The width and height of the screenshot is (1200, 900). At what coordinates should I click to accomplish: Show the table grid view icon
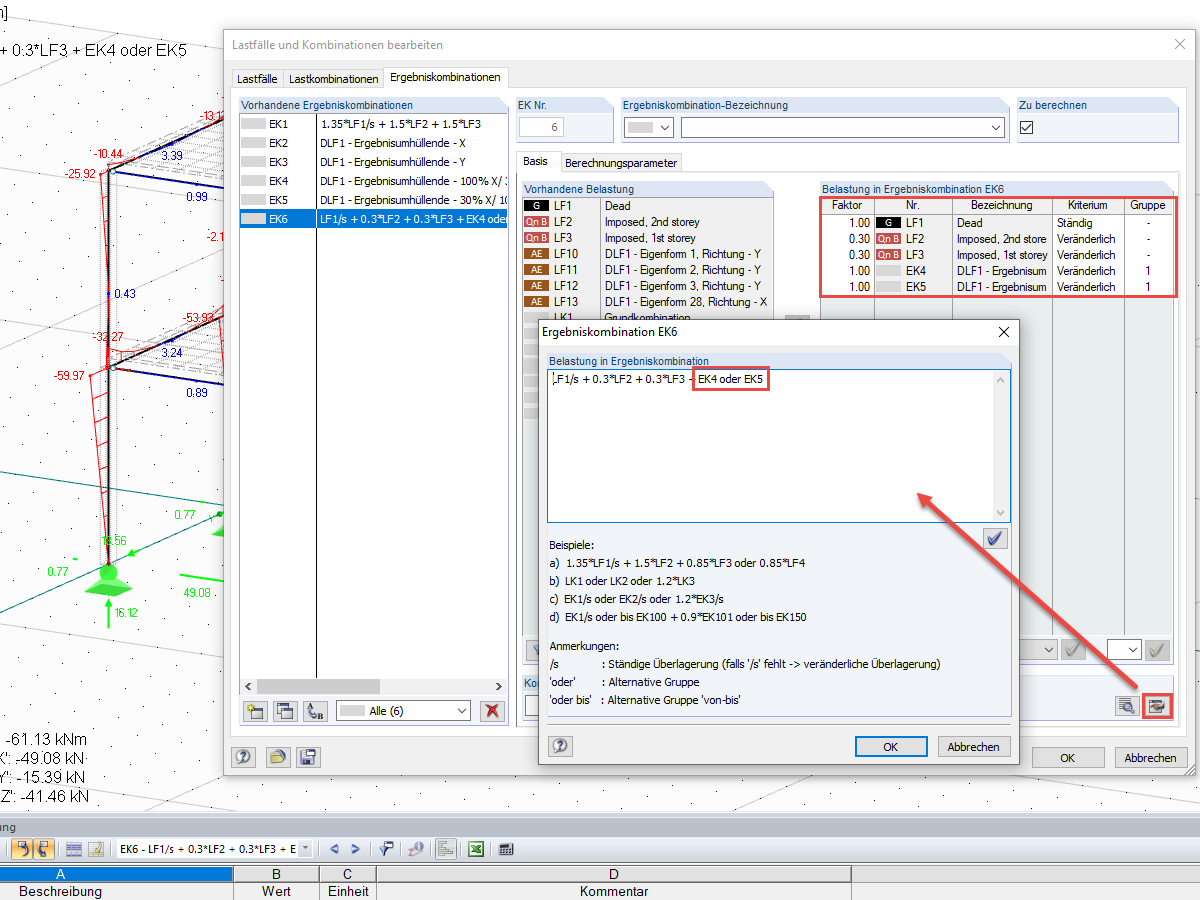pyautogui.click(x=74, y=849)
